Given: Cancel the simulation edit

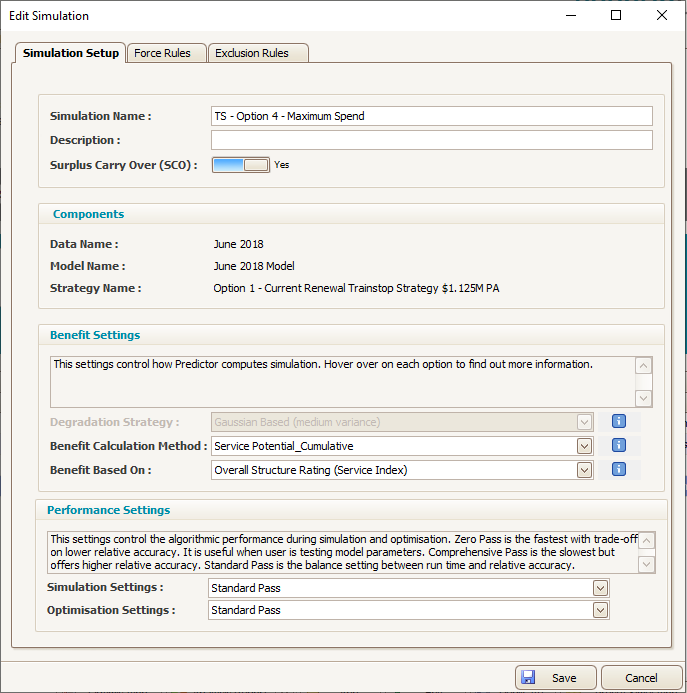Looking at the screenshot, I should pyautogui.click(x=641, y=678).
